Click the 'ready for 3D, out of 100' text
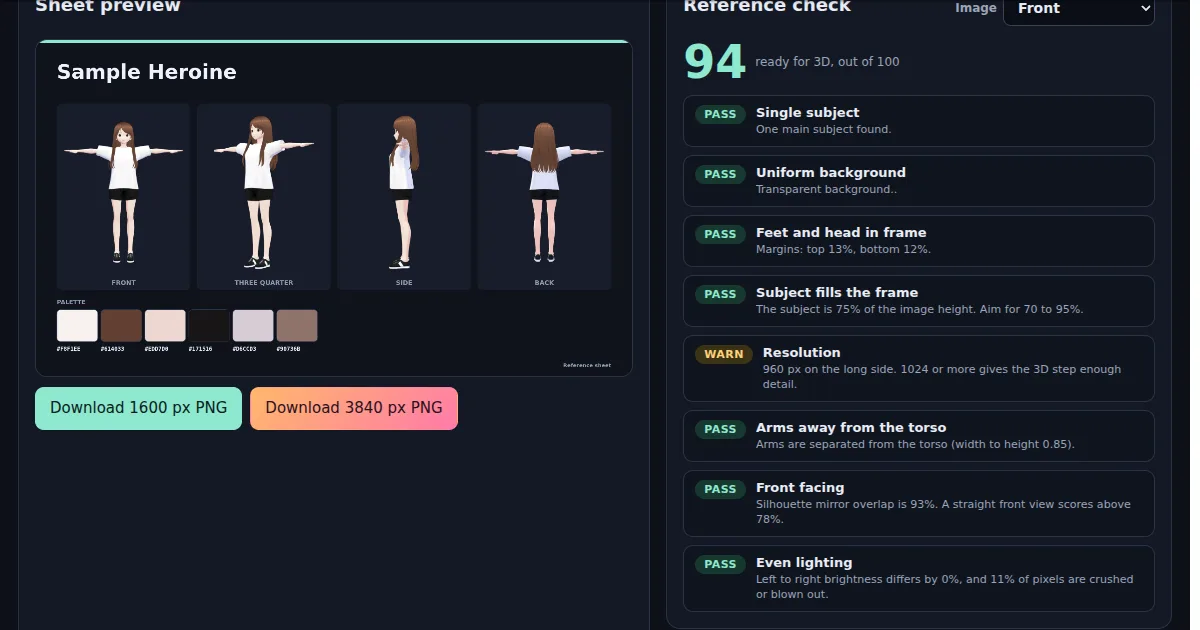 coord(827,62)
